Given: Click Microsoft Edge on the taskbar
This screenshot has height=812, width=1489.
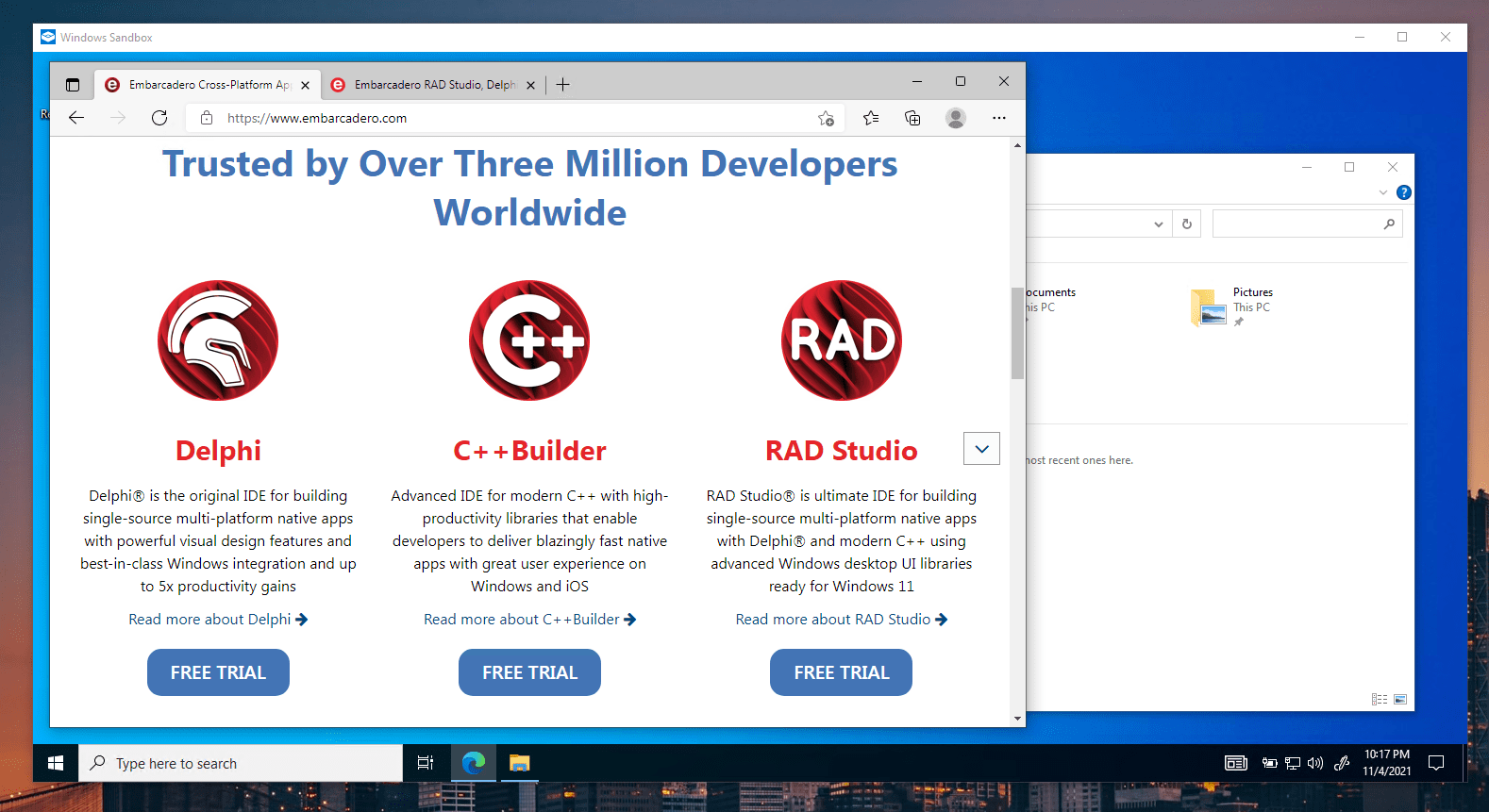Looking at the screenshot, I should (474, 763).
